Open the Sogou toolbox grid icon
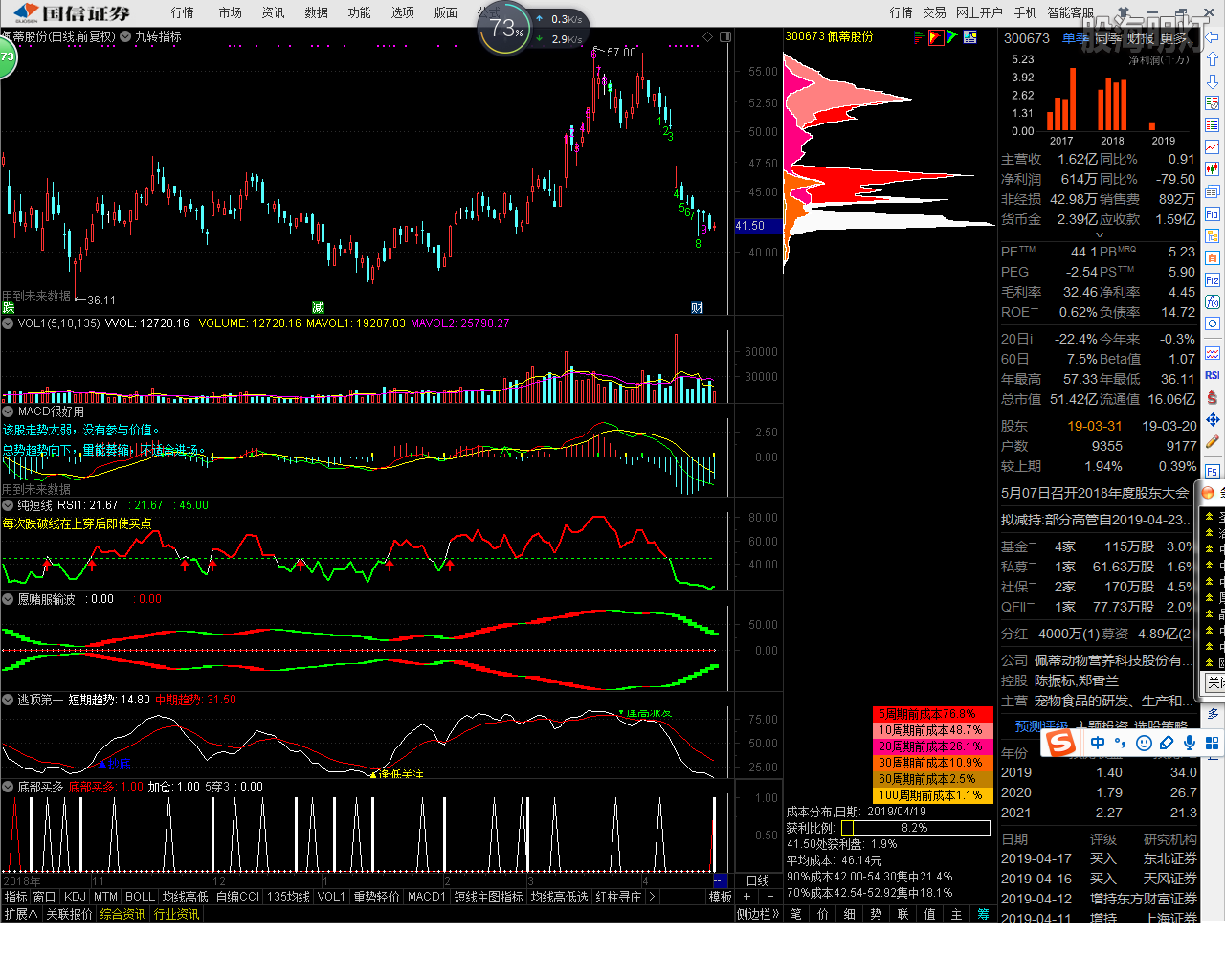Viewport: 1225px width, 980px height. pyautogui.click(x=1212, y=743)
